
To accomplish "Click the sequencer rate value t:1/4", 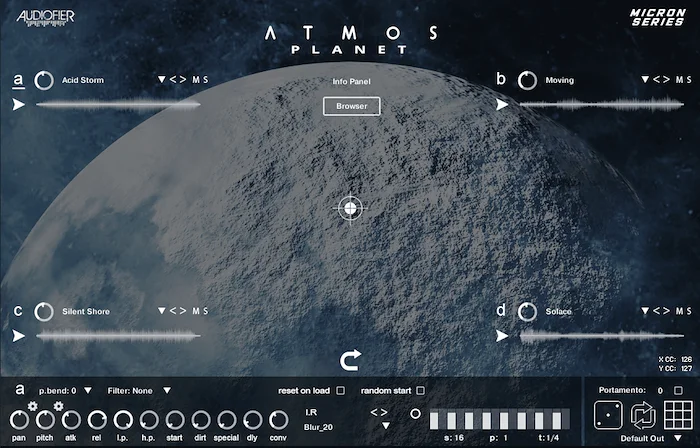I will click(x=549, y=438).
